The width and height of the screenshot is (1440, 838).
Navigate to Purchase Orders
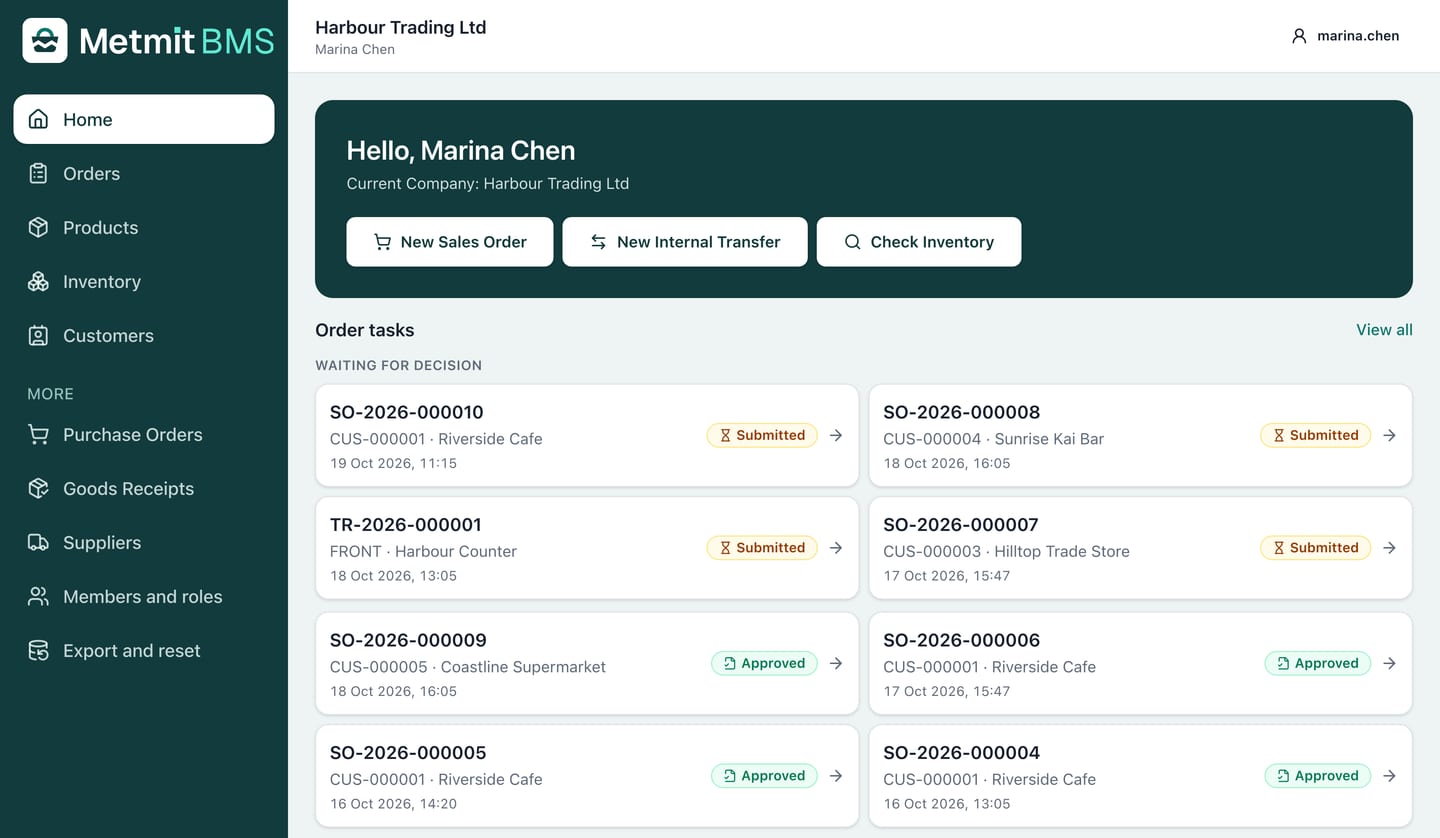tap(144, 434)
